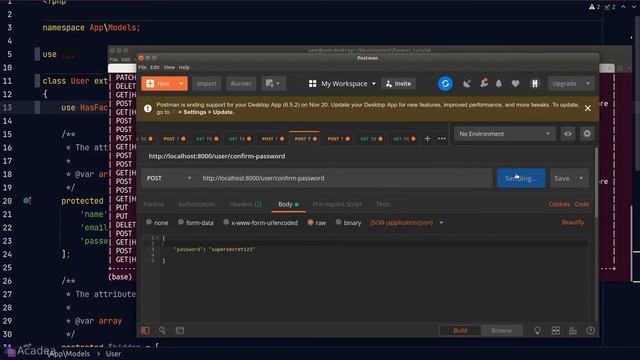Image resolution: width=640 pixels, height=360 pixels.
Task: Open tab options ellipsis menu
Action: [442, 139]
